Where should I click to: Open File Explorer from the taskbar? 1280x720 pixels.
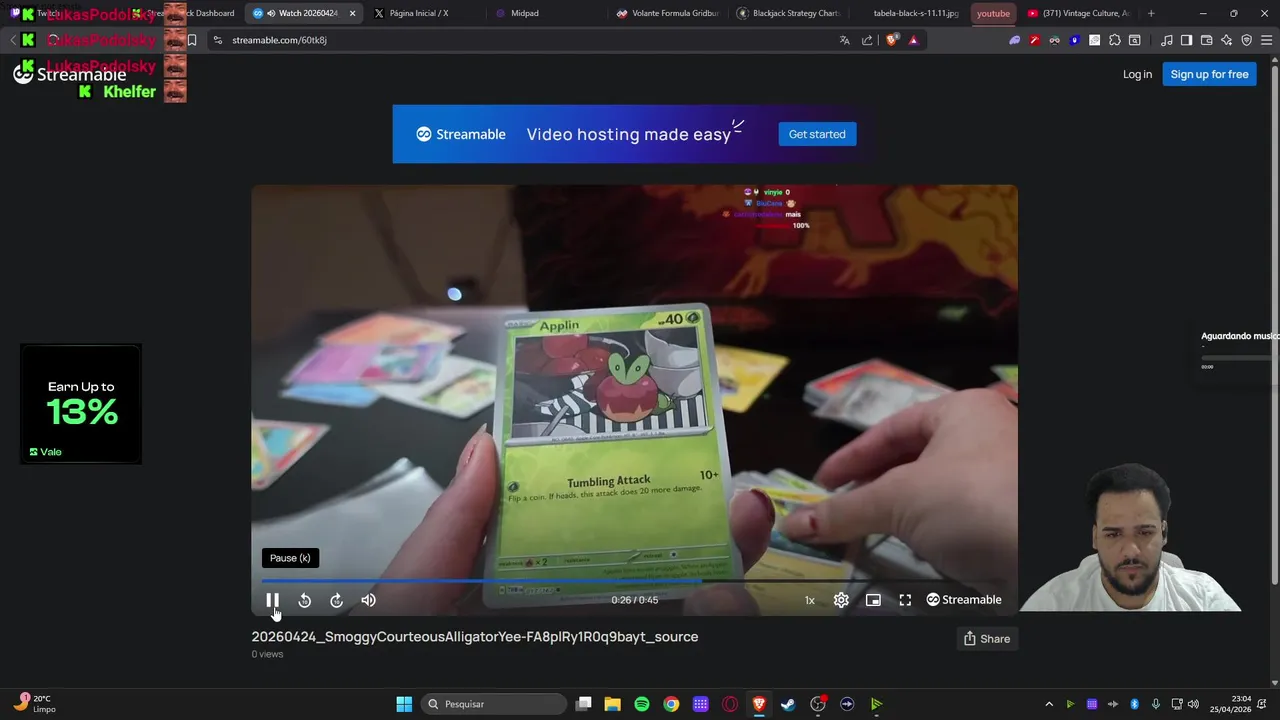point(613,704)
